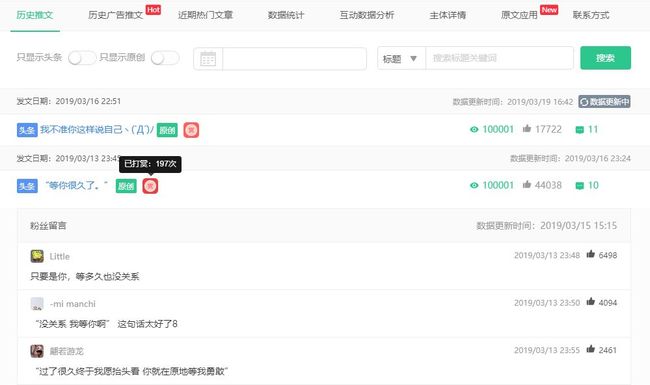The image size is (650, 385).
Task: Click red reward icon for “等你很久了。”
Action: tap(150, 186)
